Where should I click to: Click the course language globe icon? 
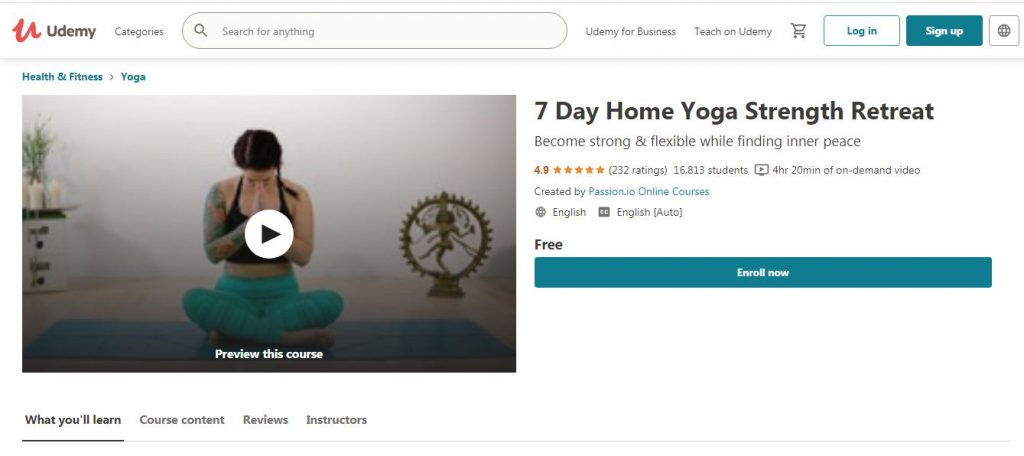coord(541,212)
